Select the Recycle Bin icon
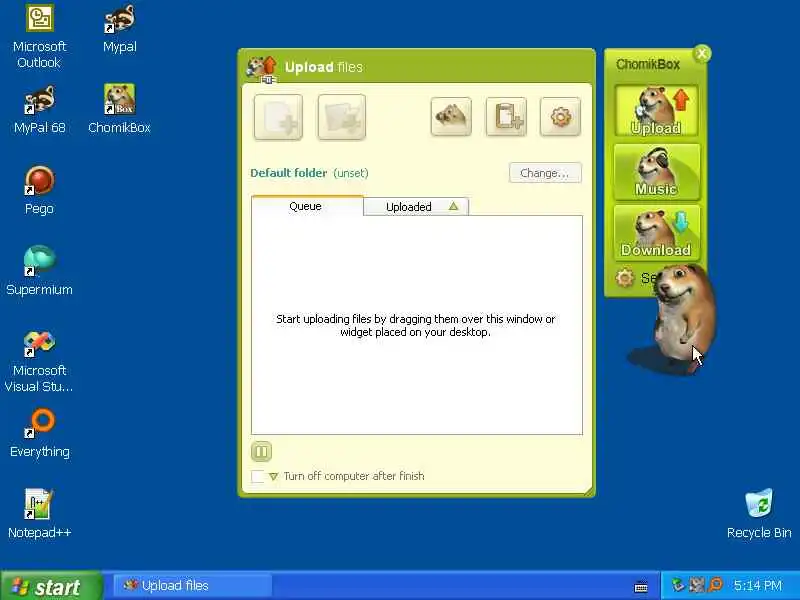This screenshot has width=800, height=600. point(759,514)
